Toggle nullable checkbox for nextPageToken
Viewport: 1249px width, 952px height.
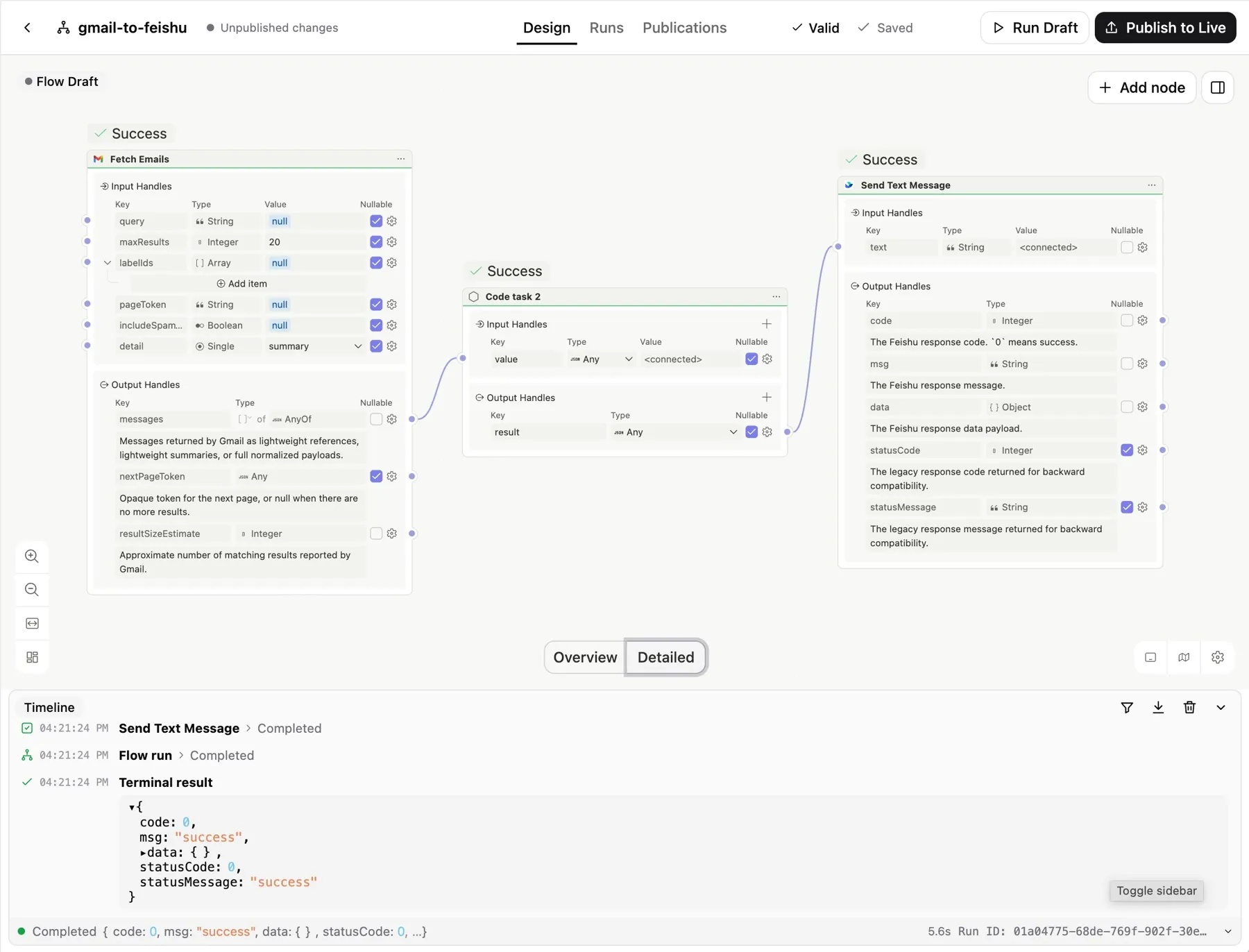point(376,476)
